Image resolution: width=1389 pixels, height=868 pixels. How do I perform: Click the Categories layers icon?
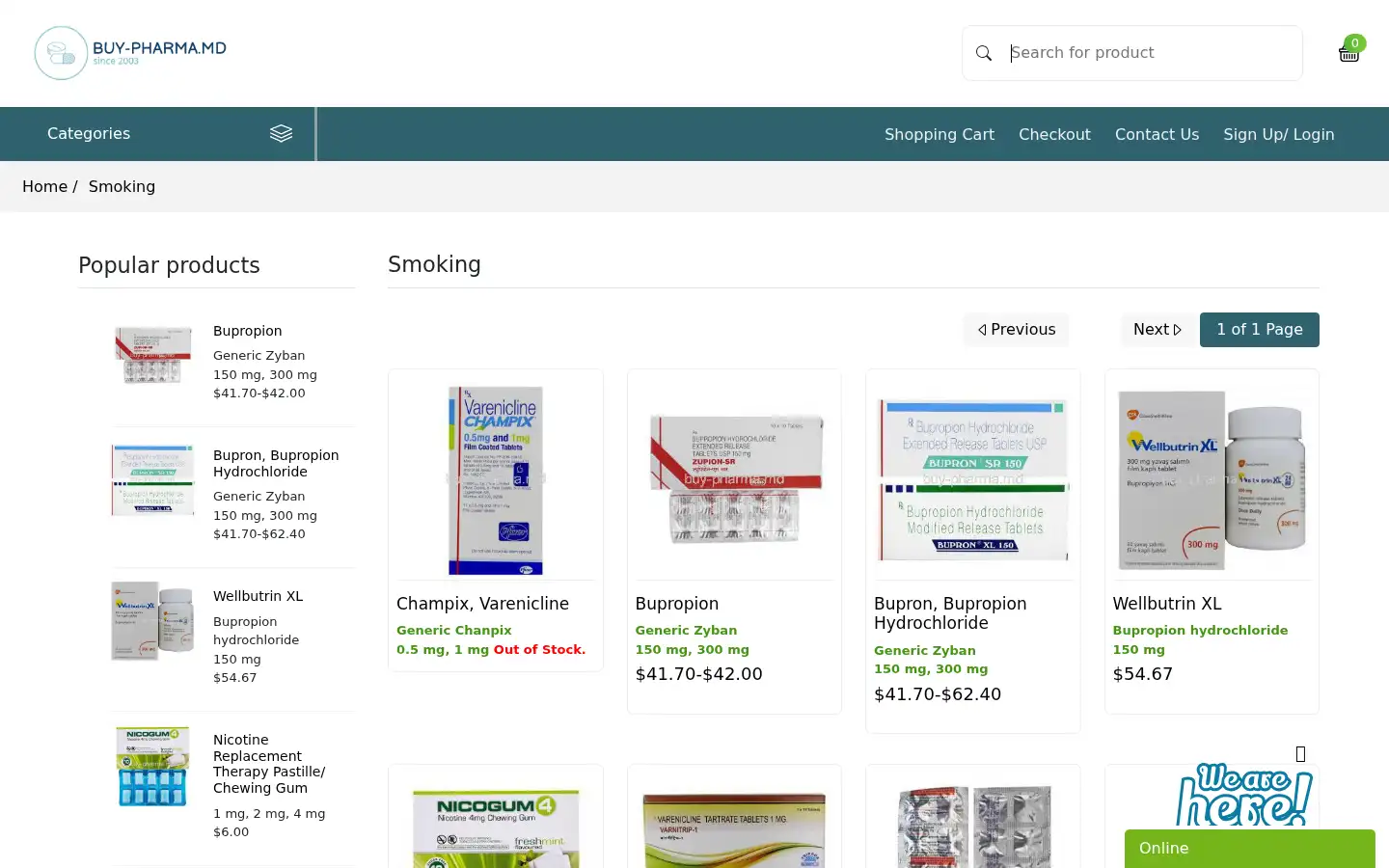[x=281, y=134]
